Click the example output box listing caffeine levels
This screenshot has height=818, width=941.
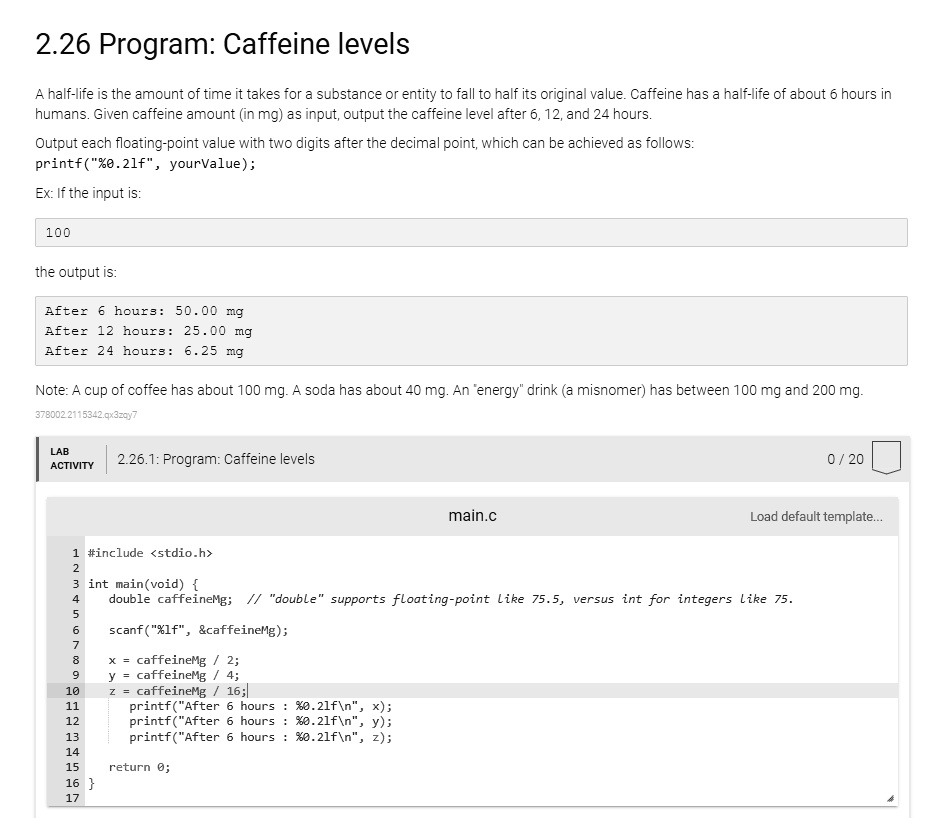[x=471, y=331]
